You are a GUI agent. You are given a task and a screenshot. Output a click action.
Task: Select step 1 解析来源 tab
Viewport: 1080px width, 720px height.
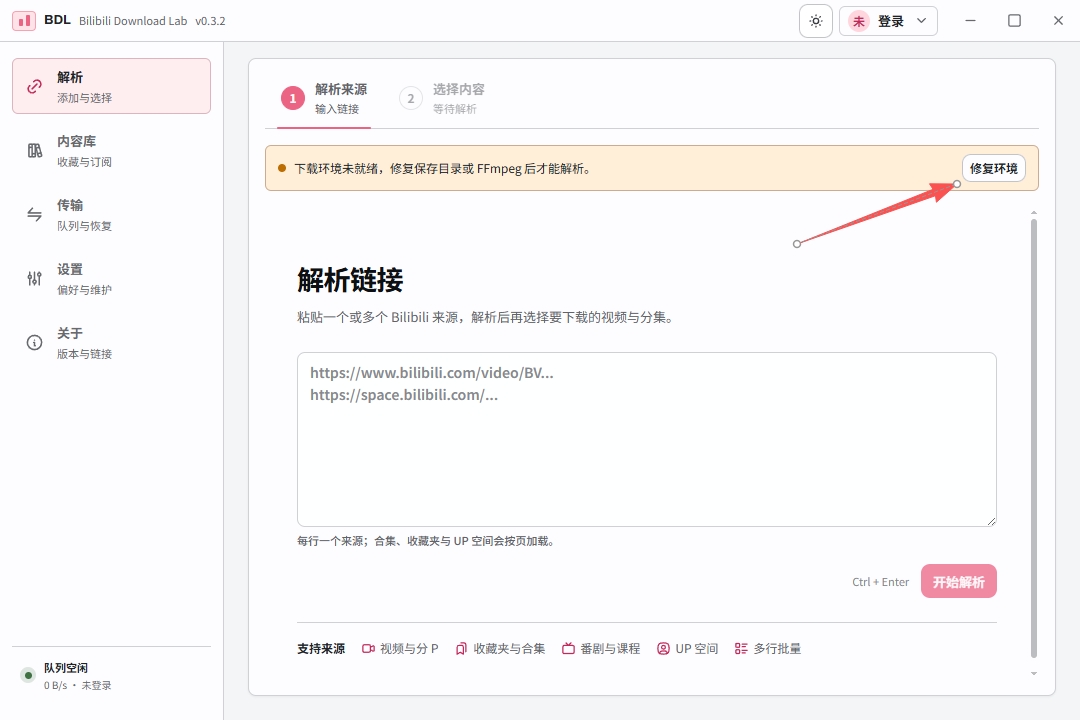(324, 99)
